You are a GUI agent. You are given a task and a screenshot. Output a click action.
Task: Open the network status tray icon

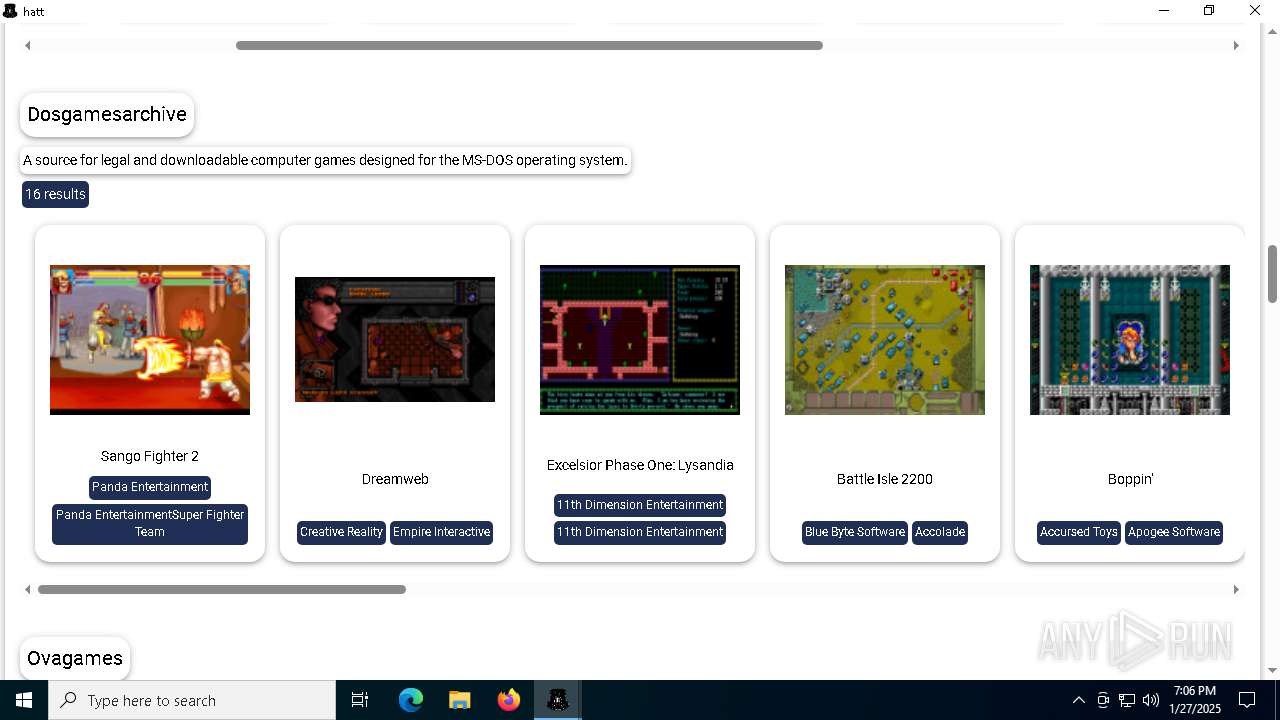[x=1127, y=700]
